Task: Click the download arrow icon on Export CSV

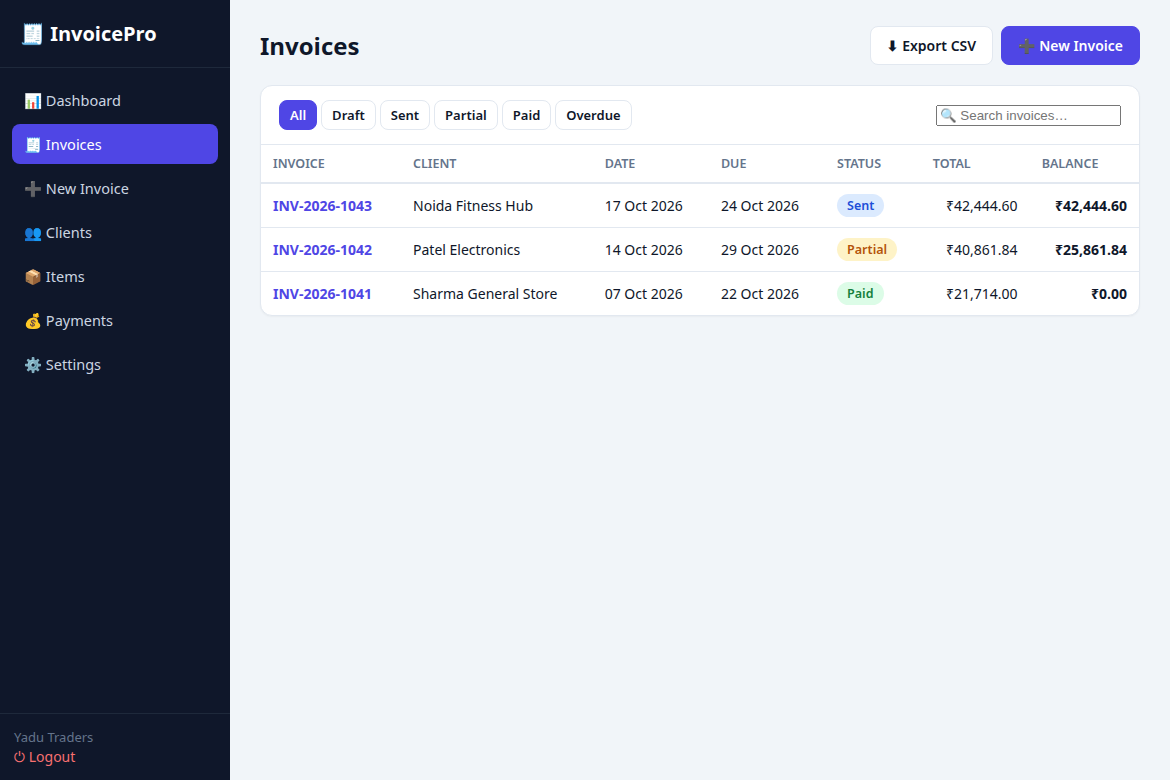Action: [892, 46]
